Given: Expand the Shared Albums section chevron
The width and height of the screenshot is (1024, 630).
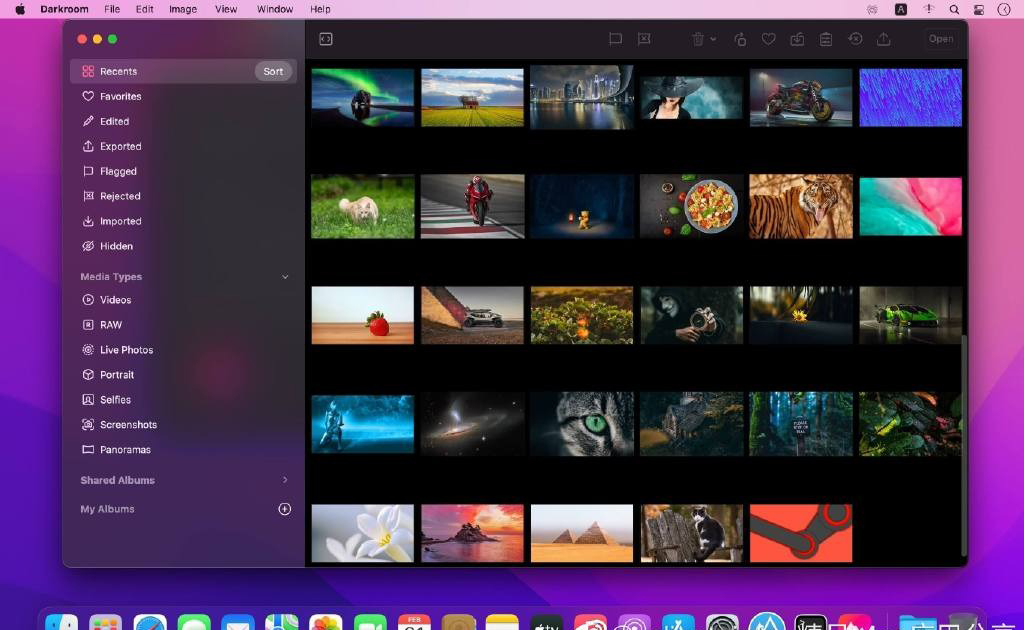Looking at the screenshot, I should pos(285,480).
